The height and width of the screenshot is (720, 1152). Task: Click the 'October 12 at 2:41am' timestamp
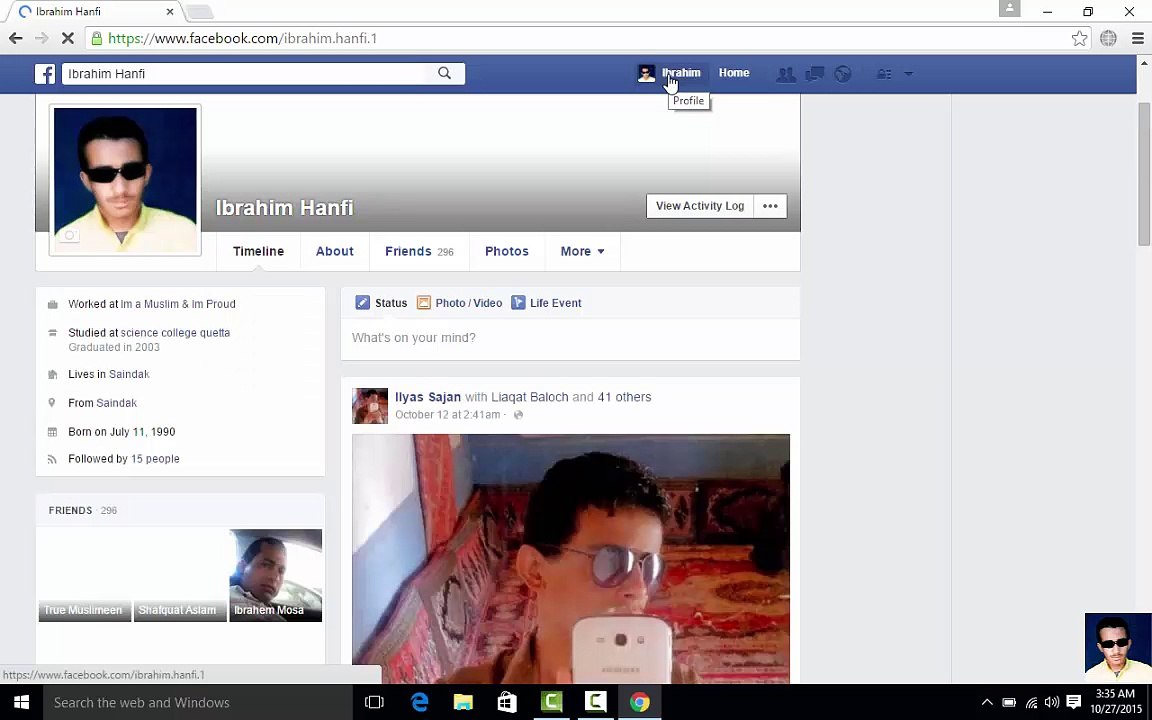(x=447, y=415)
